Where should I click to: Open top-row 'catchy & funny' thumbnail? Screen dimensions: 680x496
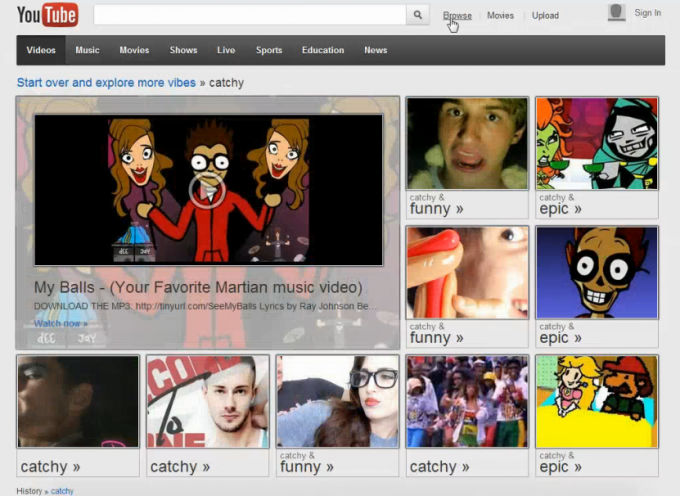tap(466, 144)
